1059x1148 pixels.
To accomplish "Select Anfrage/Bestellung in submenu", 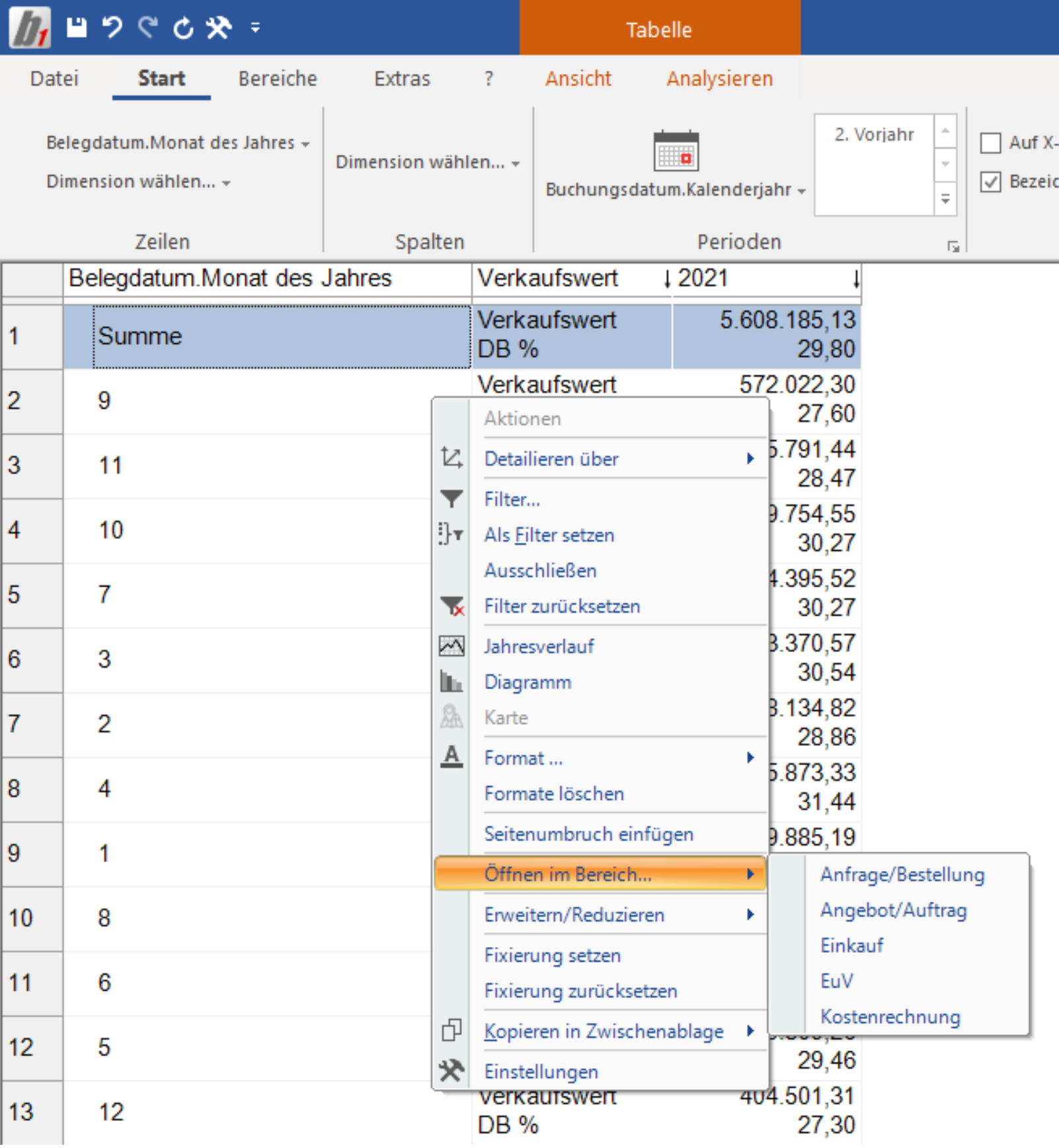I will pyautogui.click(x=902, y=874).
